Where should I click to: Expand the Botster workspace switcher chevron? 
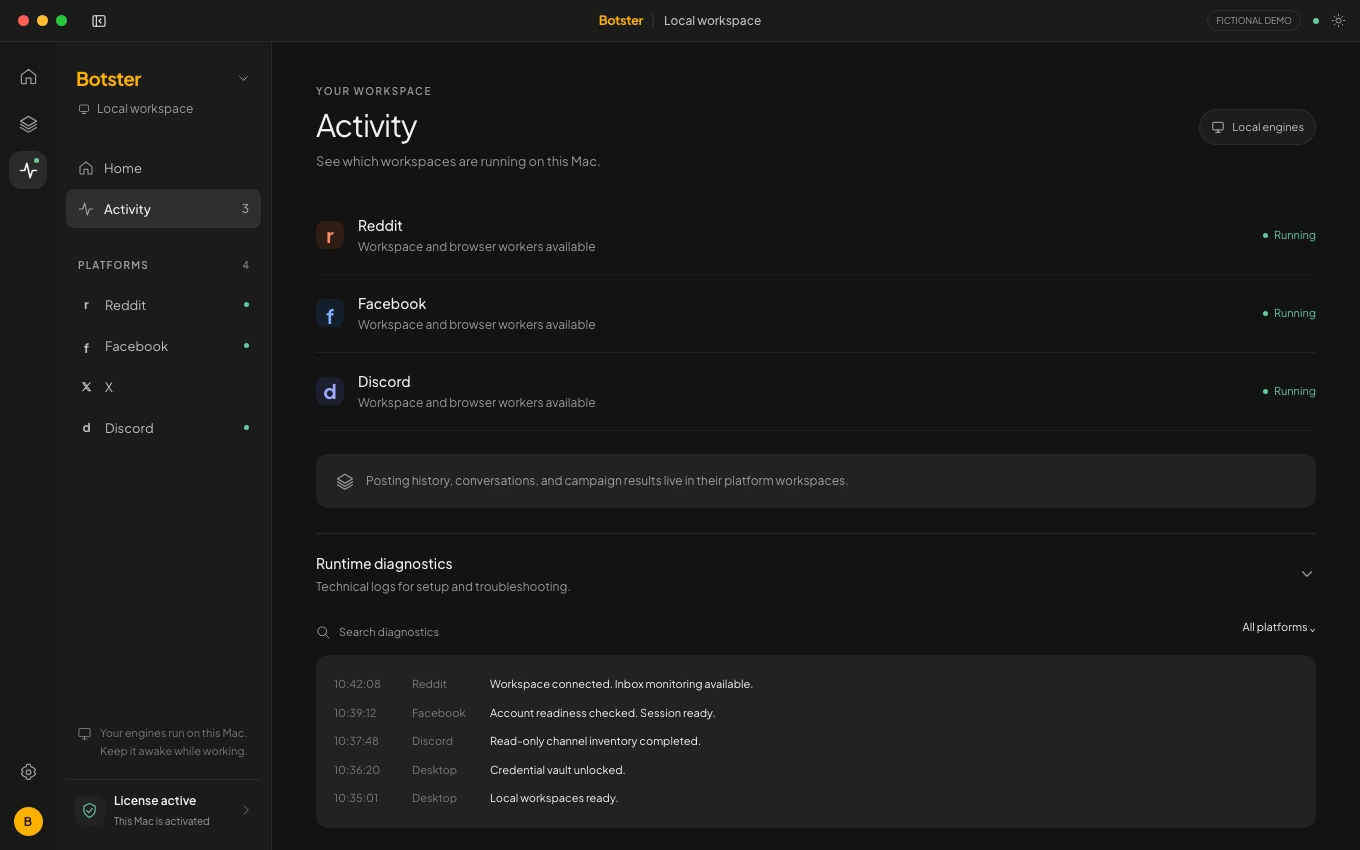point(243,79)
